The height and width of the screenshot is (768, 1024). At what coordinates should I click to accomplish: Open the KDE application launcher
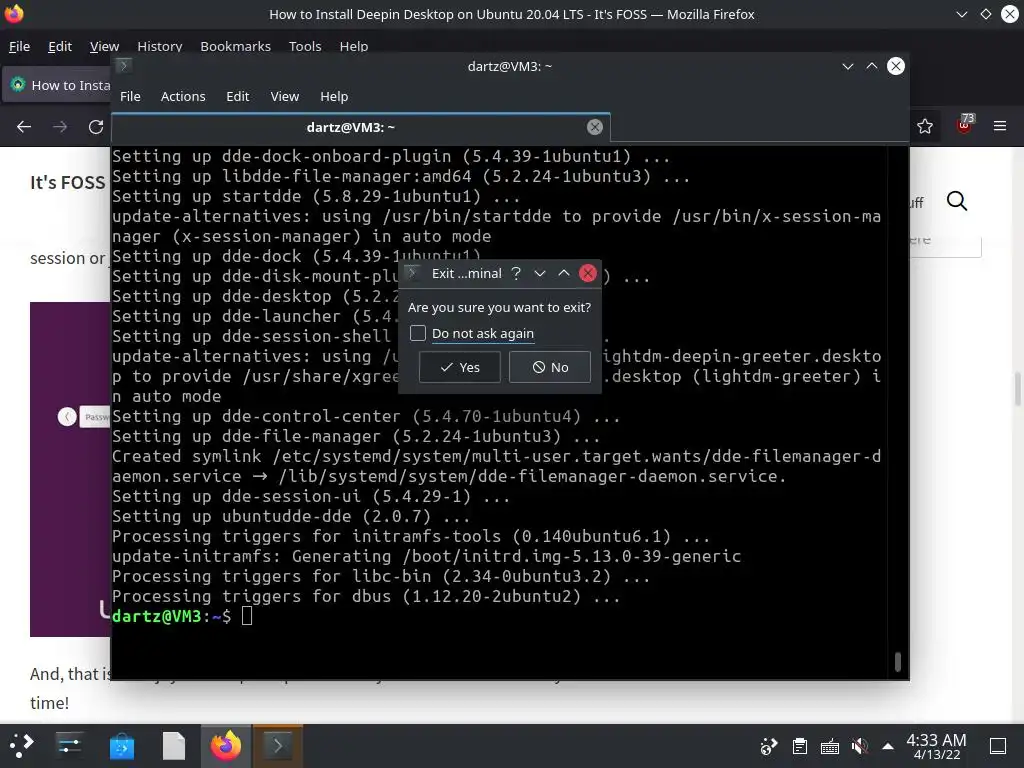tap(22, 745)
